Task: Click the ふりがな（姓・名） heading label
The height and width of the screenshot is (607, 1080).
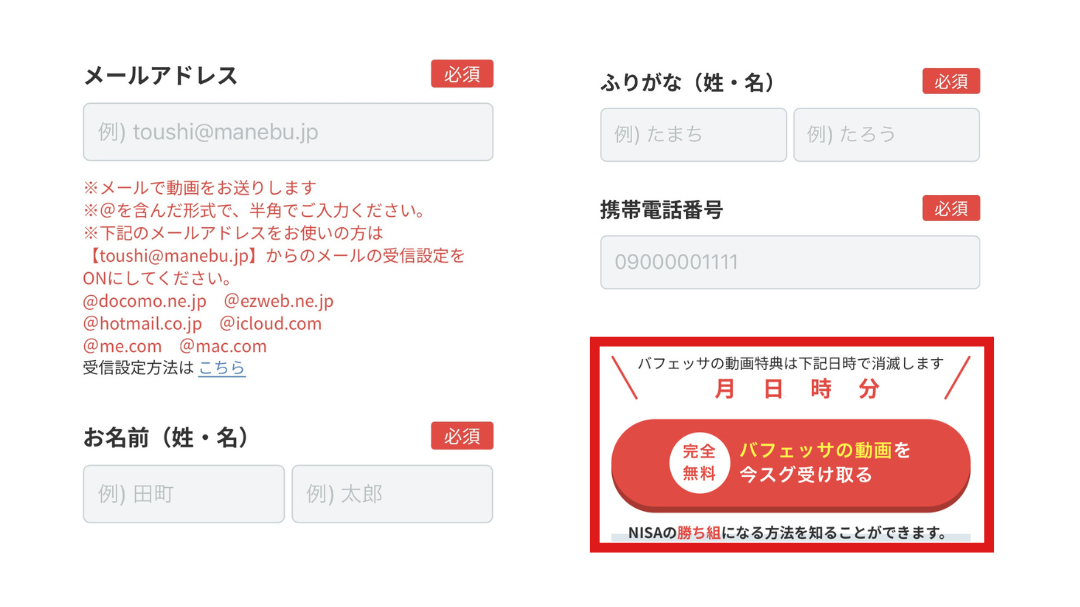Action: (x=687, y=83)
